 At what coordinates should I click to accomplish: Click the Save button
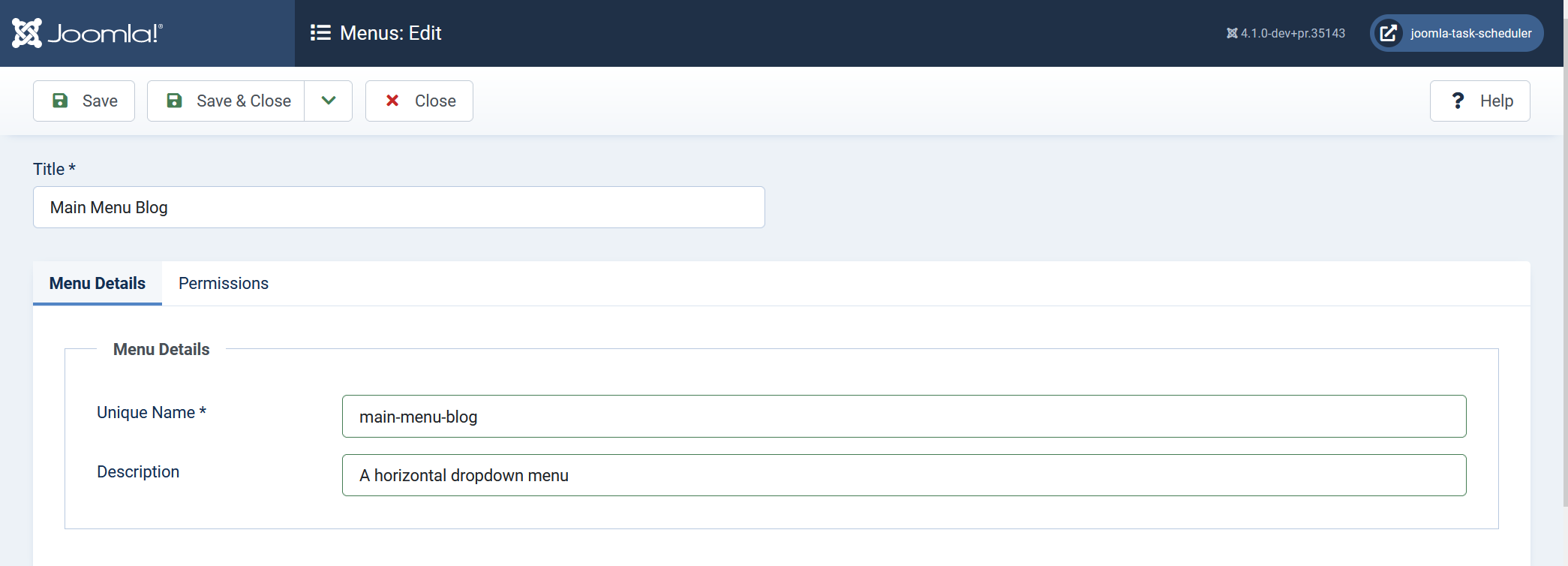pos(84,101)
